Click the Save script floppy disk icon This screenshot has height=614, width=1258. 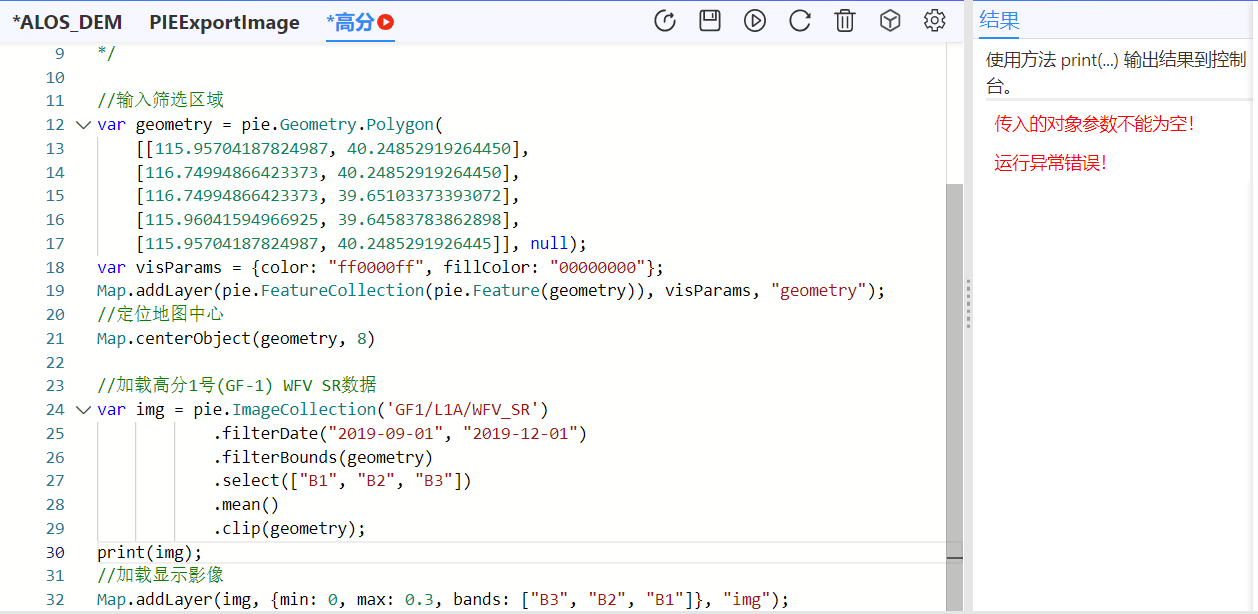[x=710, y=20]
